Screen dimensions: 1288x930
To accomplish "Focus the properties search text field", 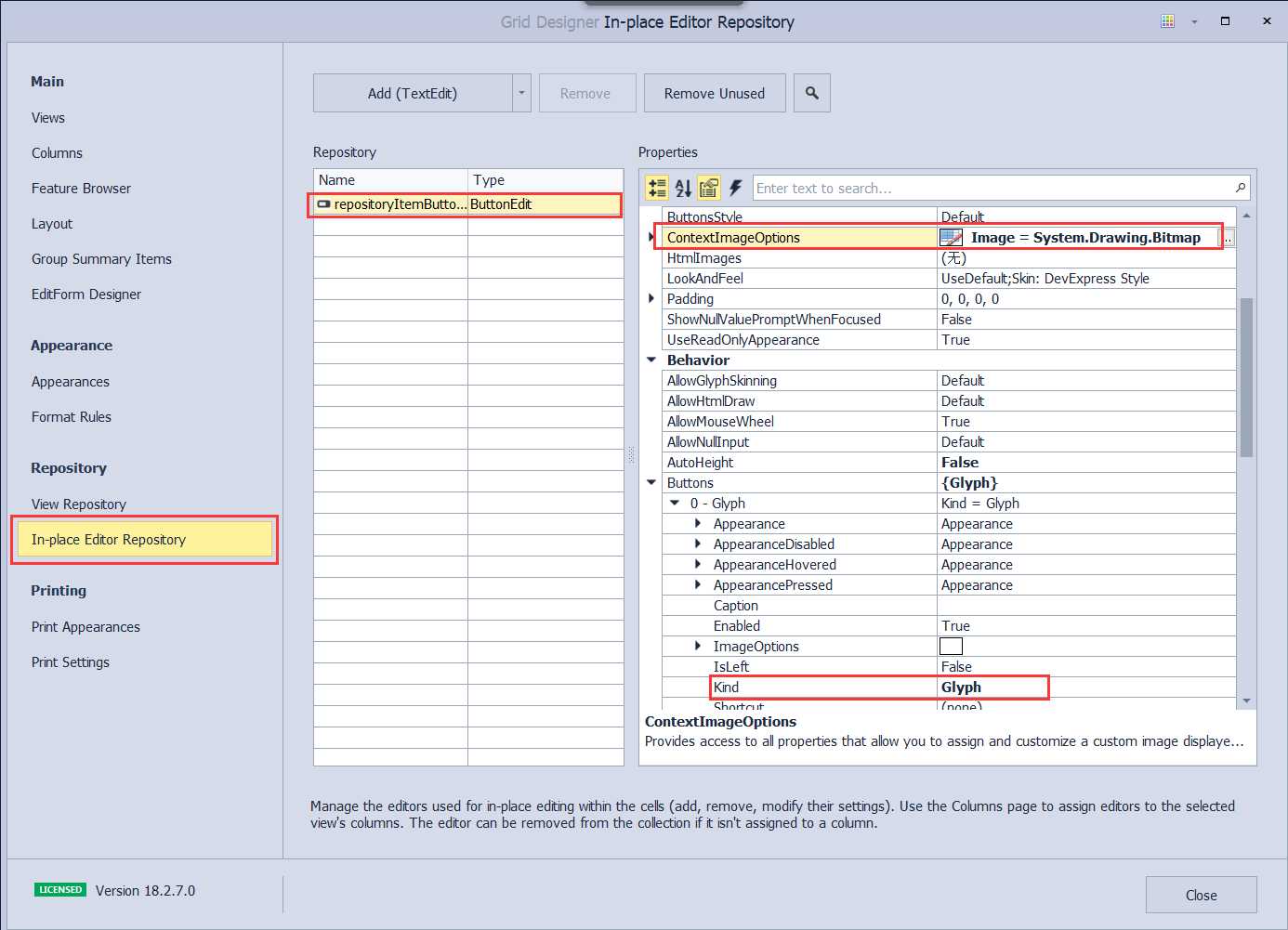I will (991, 188).
